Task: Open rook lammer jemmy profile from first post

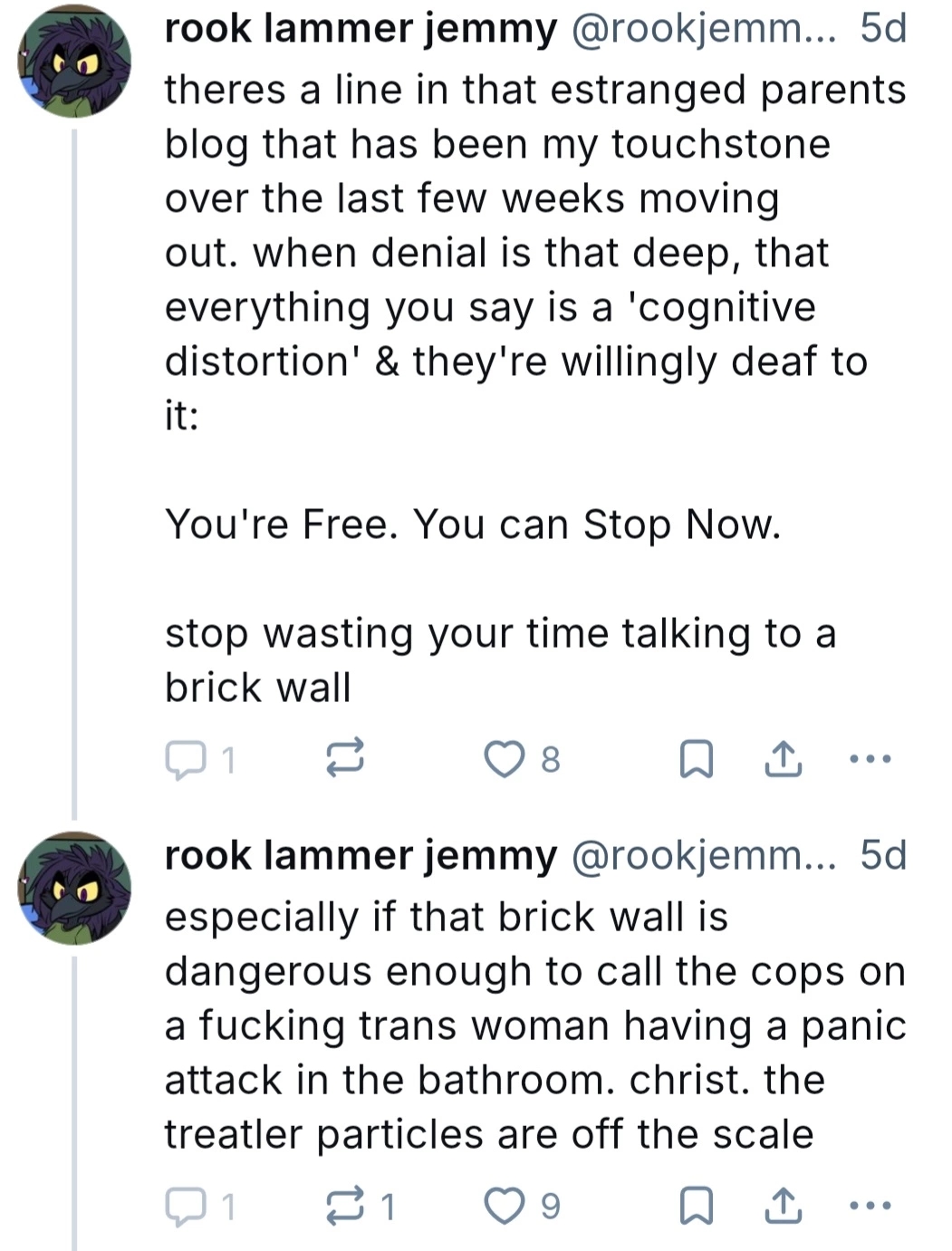Action: click(361, 29)
